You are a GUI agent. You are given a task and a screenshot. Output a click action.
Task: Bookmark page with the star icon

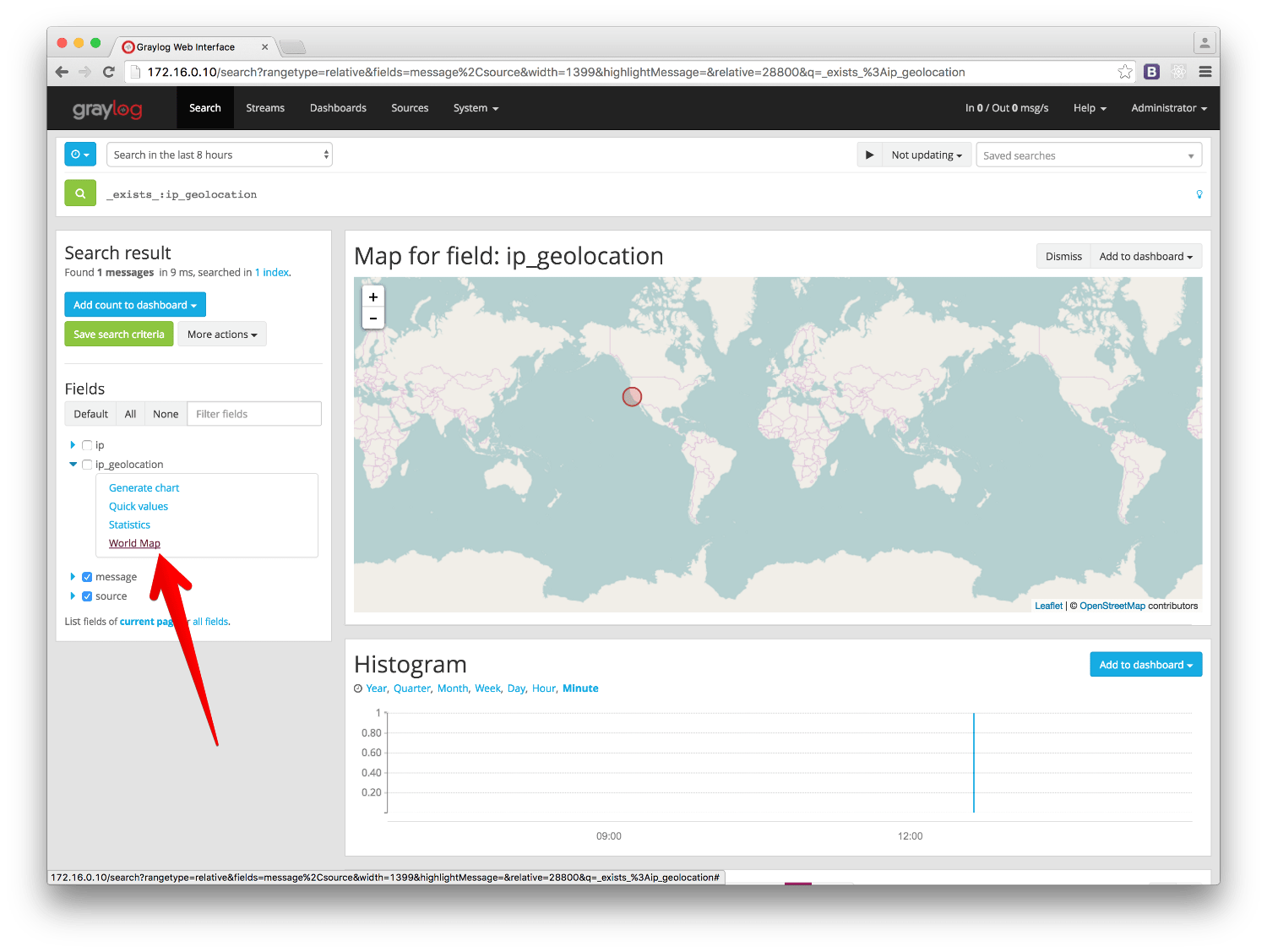pos(1125,72)
